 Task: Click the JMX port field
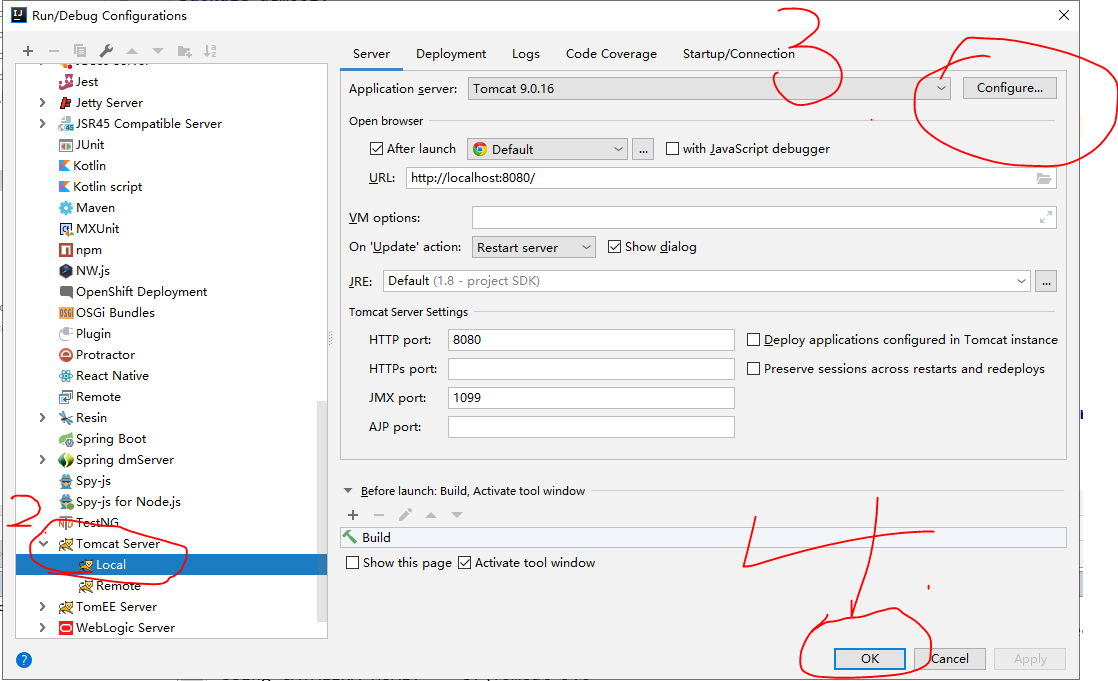[591, 398]
